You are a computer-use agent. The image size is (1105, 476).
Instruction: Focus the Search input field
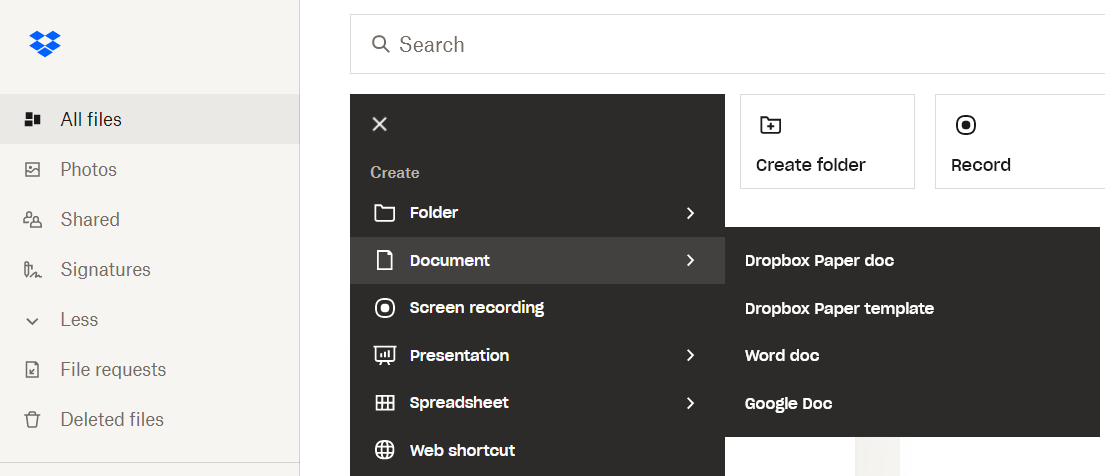727,44
